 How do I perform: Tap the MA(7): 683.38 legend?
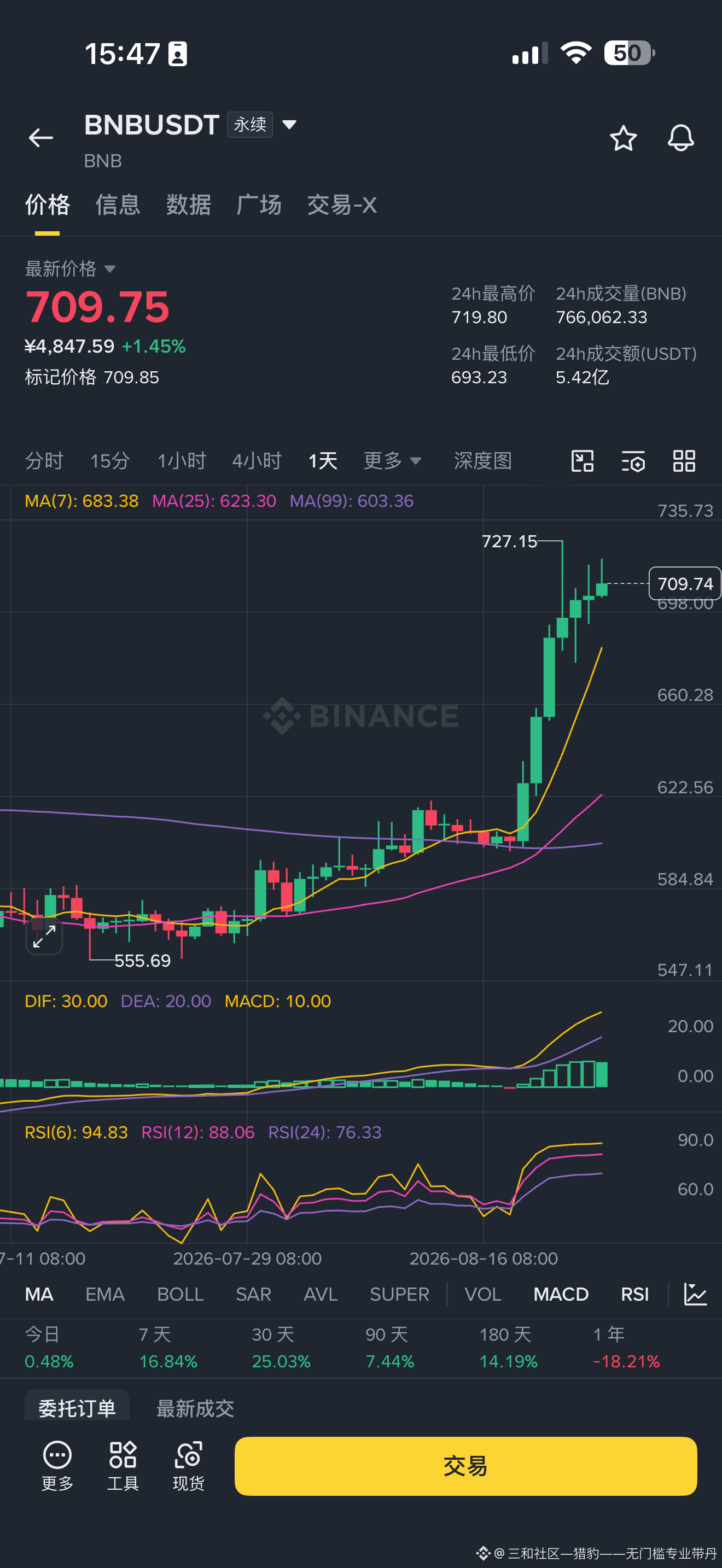pyautogui.click(x=81, y=501)
